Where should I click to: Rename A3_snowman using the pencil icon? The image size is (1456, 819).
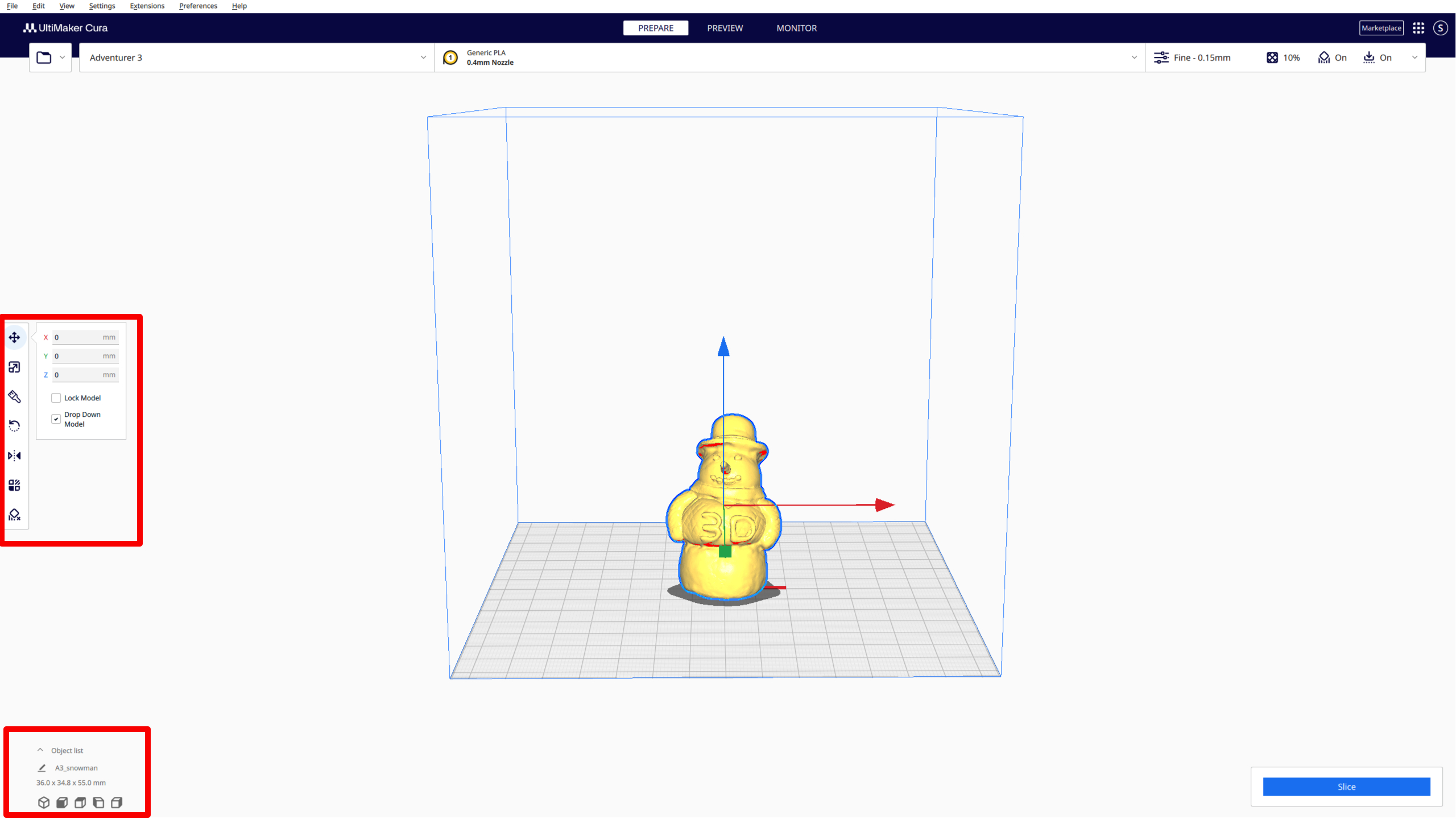(42, 768)
